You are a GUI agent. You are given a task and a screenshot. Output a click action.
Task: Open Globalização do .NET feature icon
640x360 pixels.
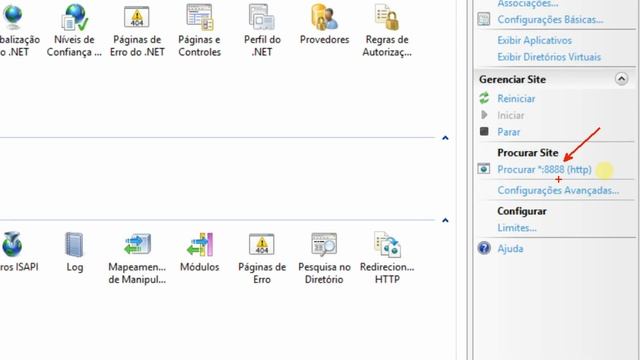[12, 17]
